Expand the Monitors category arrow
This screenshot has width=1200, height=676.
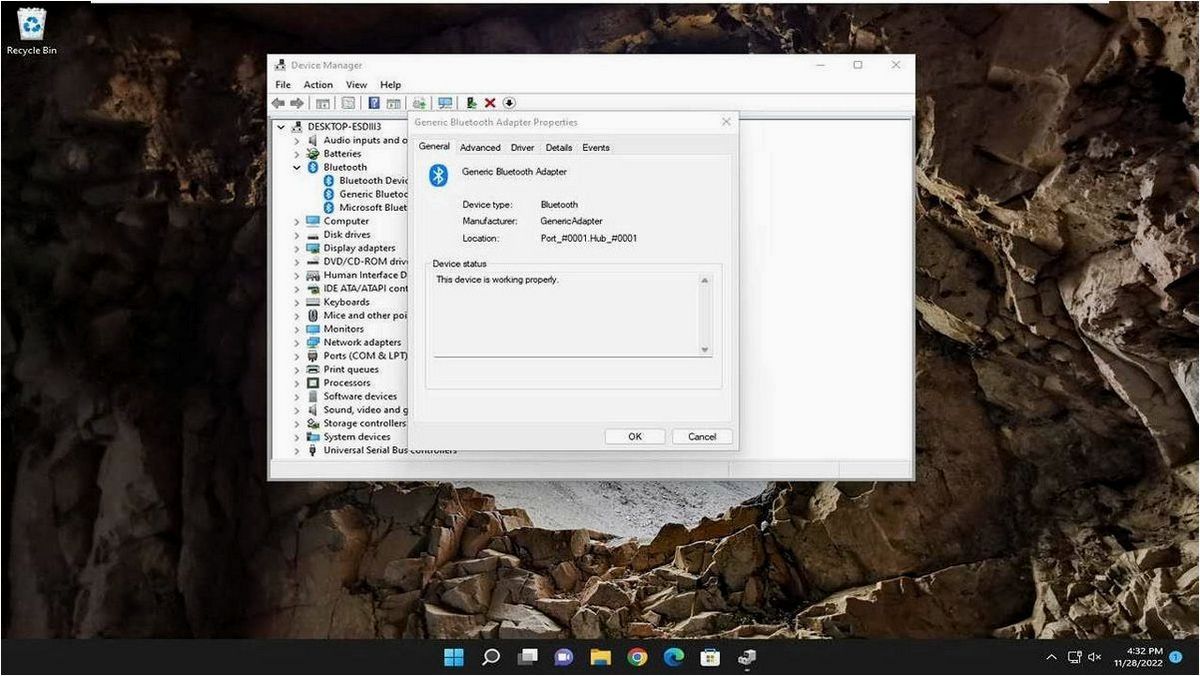tap(297, 329)
